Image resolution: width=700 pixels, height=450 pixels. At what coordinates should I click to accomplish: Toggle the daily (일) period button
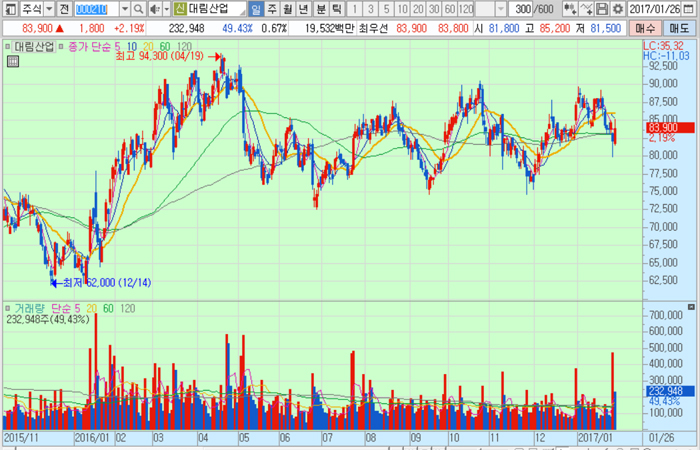tap(256, 9)
